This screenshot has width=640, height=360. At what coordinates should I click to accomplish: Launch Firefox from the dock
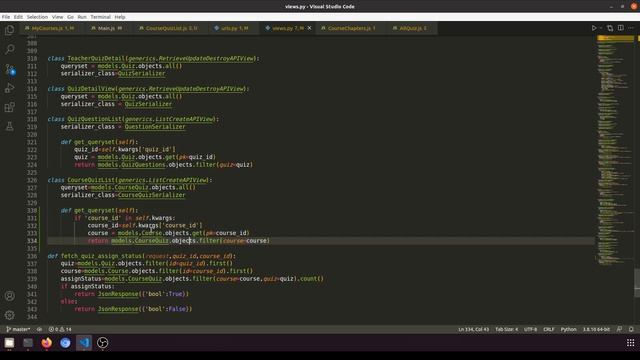coord(47,343)
